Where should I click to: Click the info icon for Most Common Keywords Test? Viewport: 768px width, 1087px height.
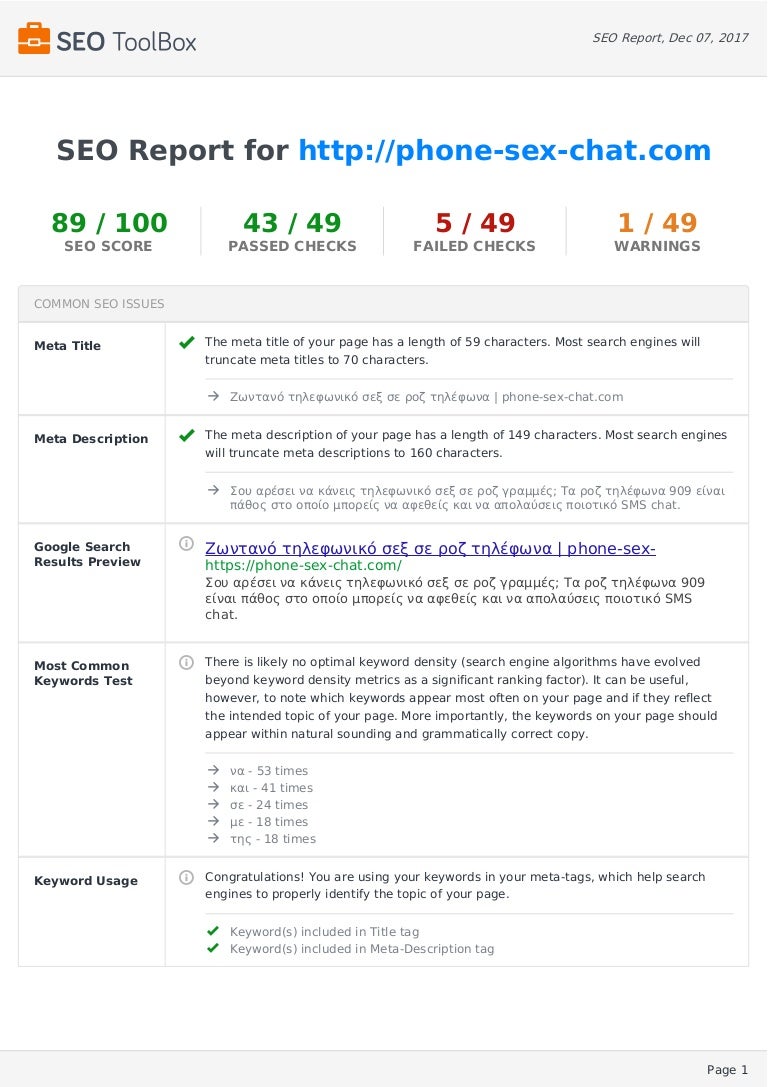click(x=186, y=662)
